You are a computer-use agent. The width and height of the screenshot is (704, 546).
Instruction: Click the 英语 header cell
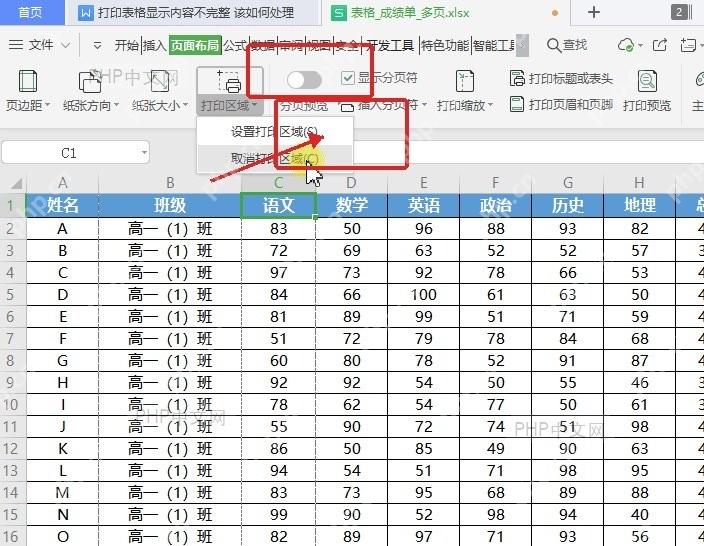tap(423, 205)
